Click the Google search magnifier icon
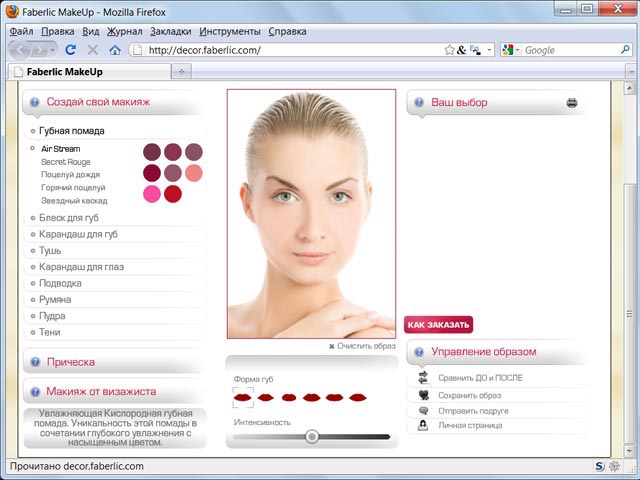This screenshot has height=480, width=640. [625, 50]
